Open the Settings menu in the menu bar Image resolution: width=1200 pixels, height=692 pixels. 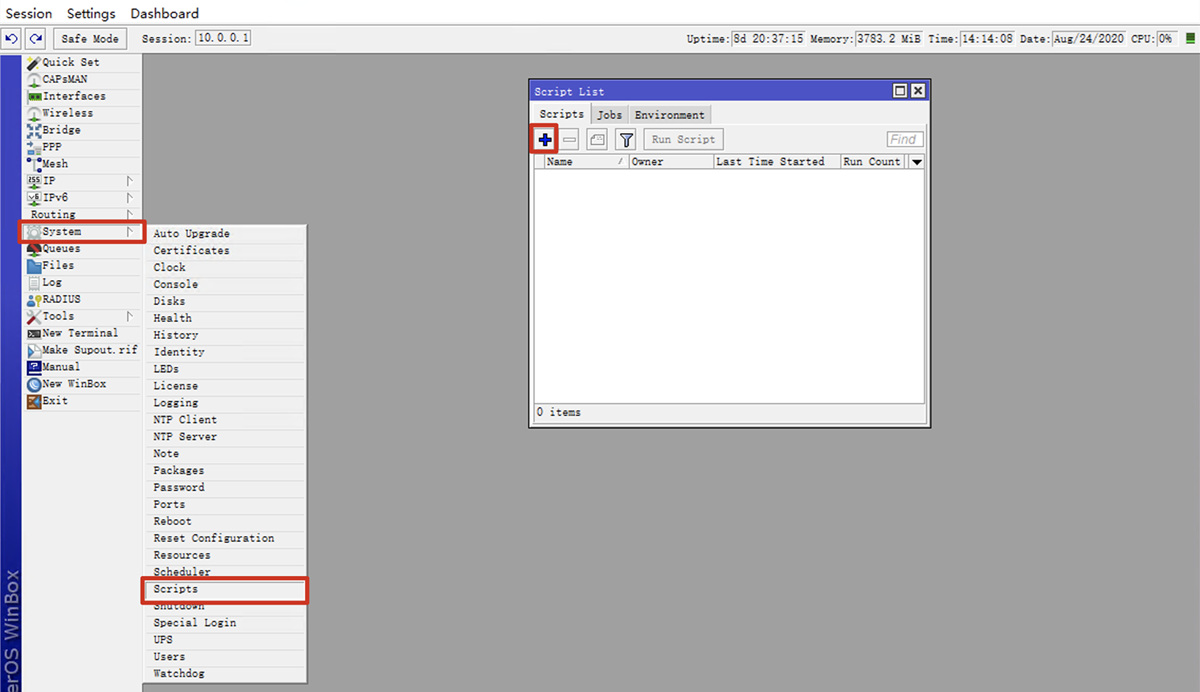(x=91, y=14)
